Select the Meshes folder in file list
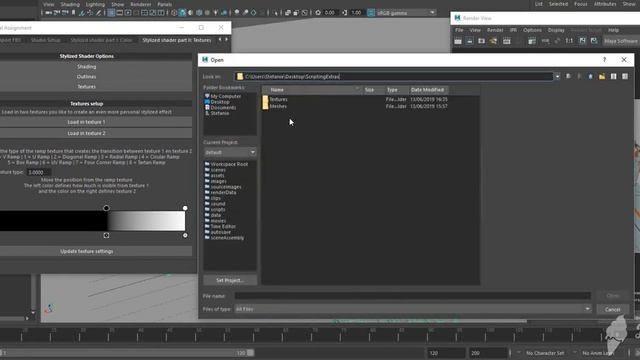The width and height of the screenshot is (640, 360). (x=278, y=106)
